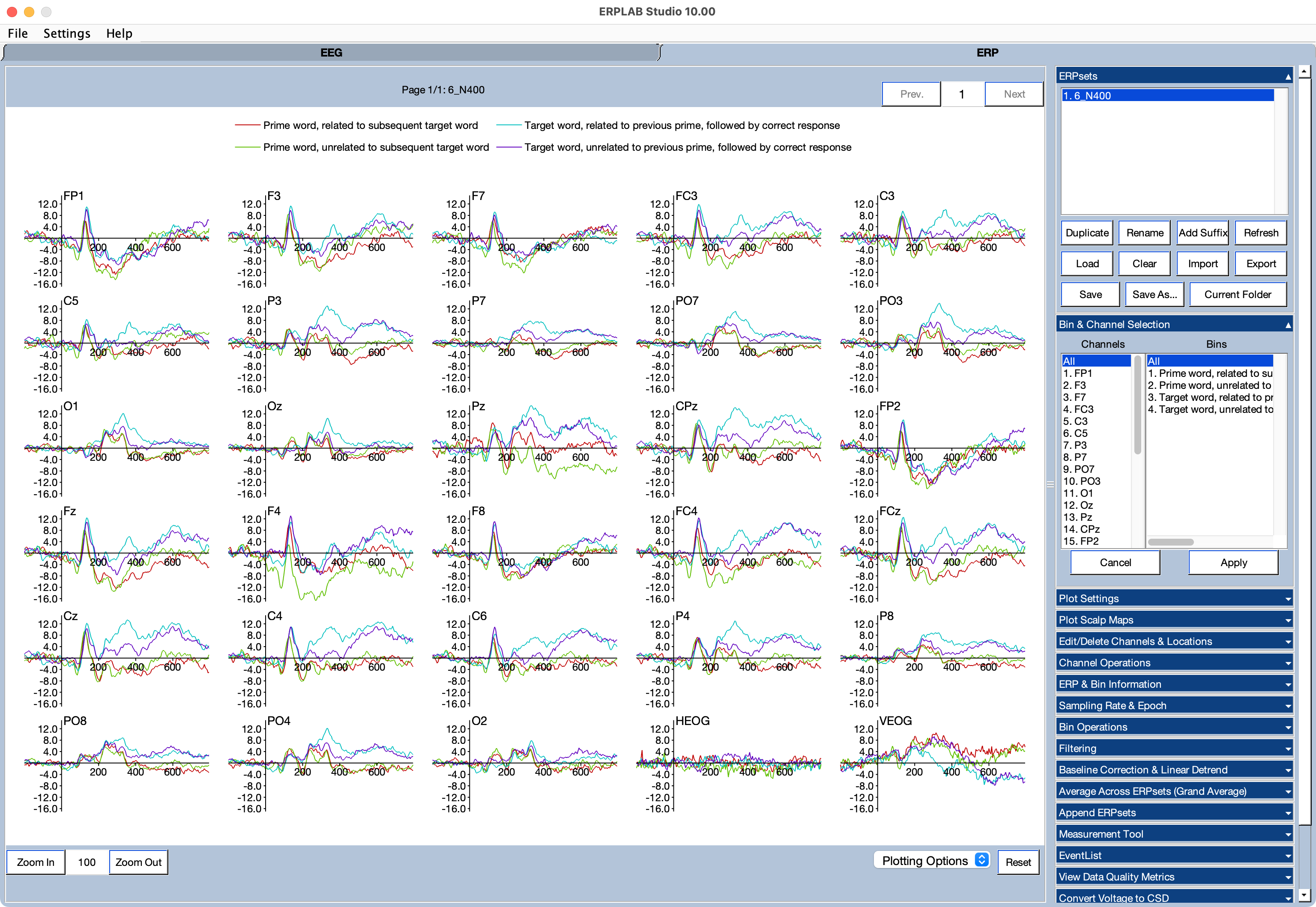The image size is (1316, 907).
Task: Click Cancel in Bin & Channel Selection
Action: (1115, 563)
